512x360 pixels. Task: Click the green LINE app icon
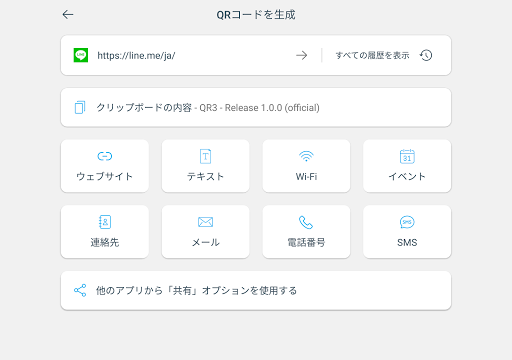81,55
